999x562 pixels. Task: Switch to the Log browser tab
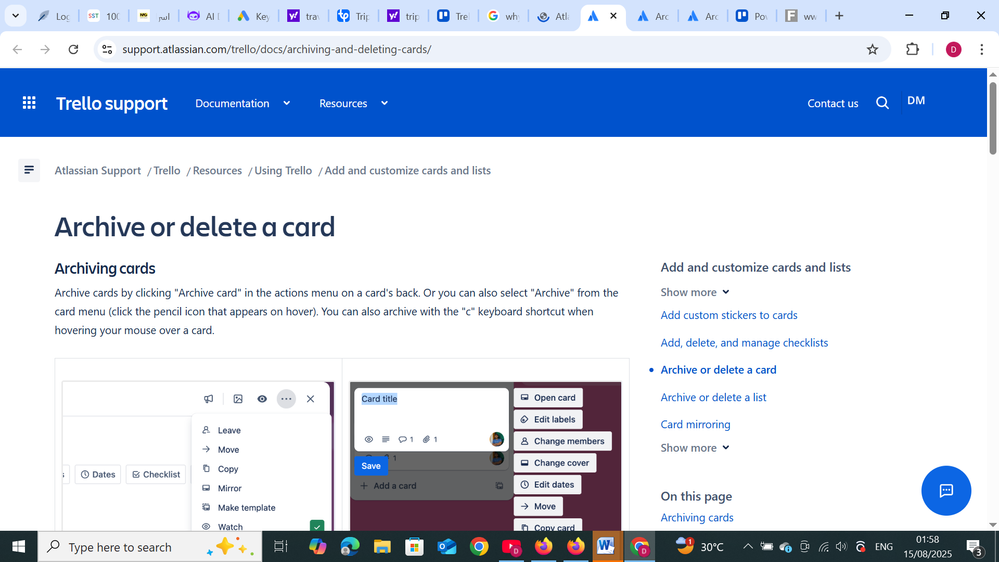pyautogui.click(x=54, y=16)
